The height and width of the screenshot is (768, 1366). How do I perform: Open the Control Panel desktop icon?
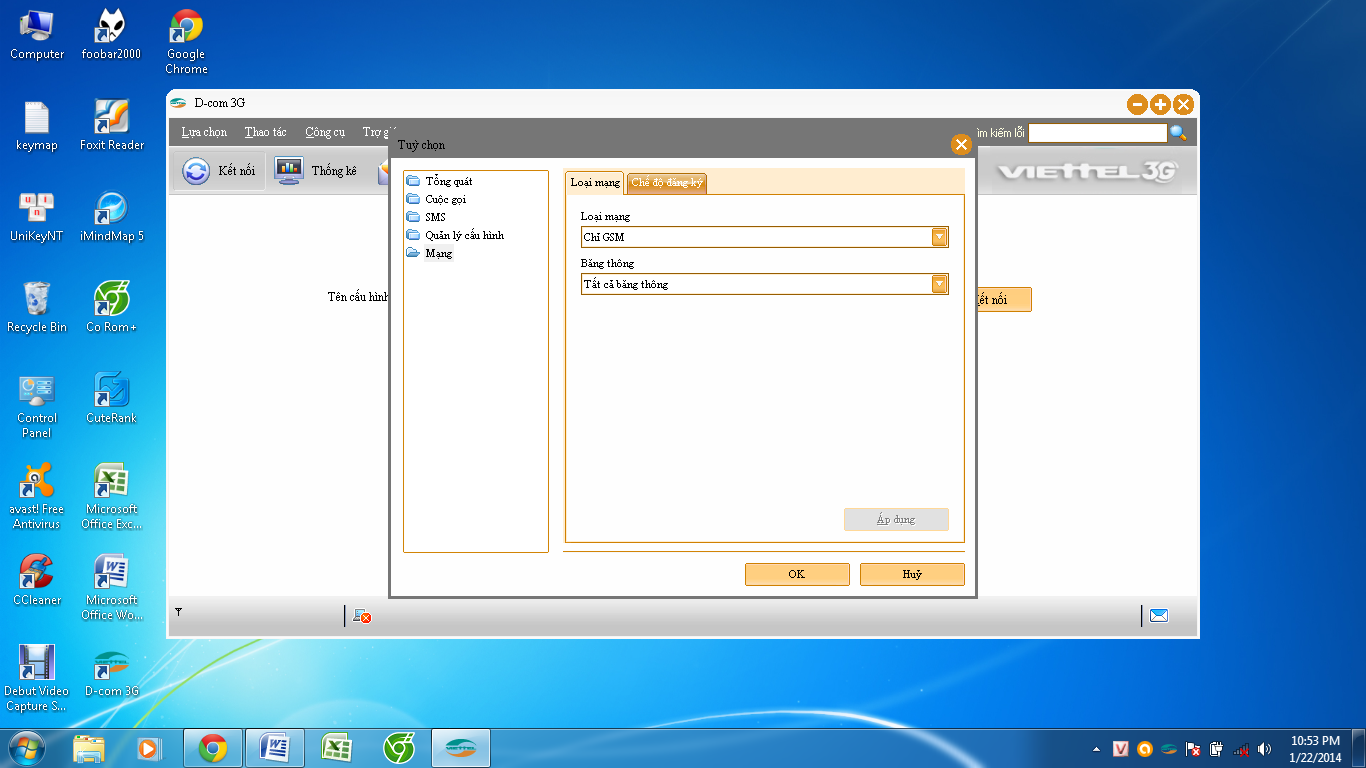37,406
